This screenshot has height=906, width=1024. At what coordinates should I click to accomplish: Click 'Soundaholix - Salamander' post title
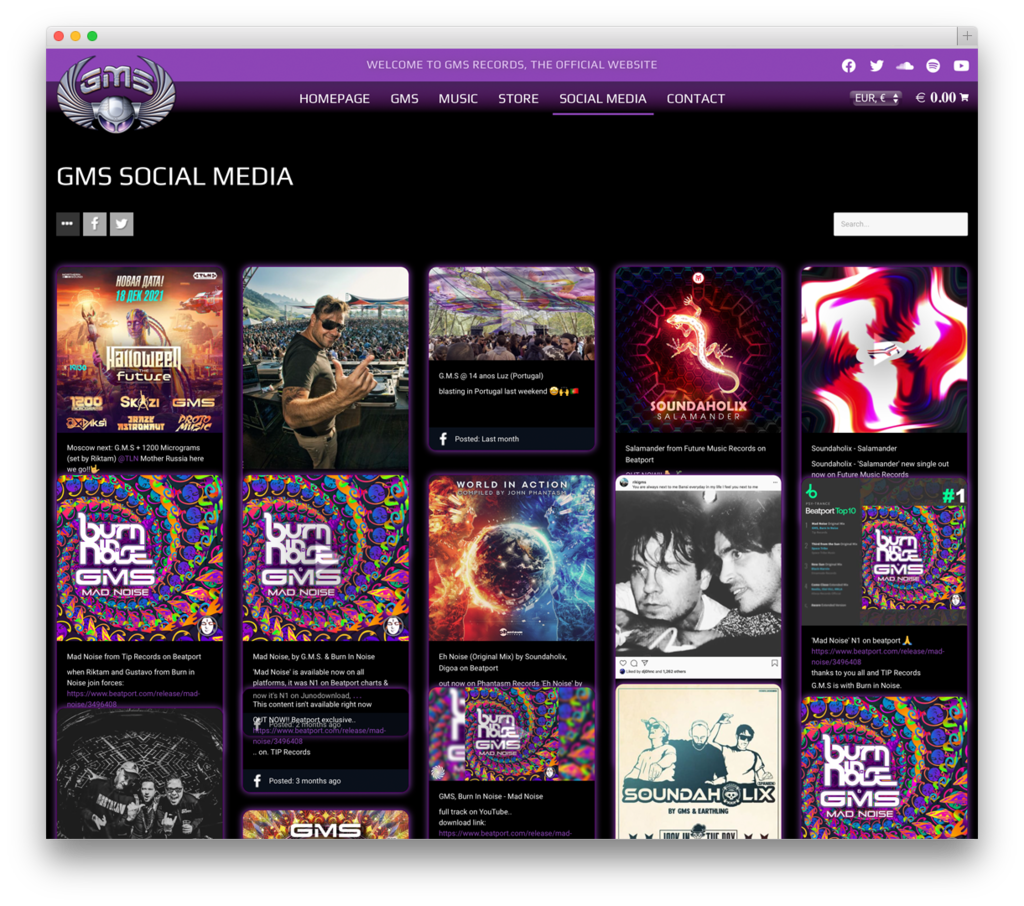(x=854, y=448)
